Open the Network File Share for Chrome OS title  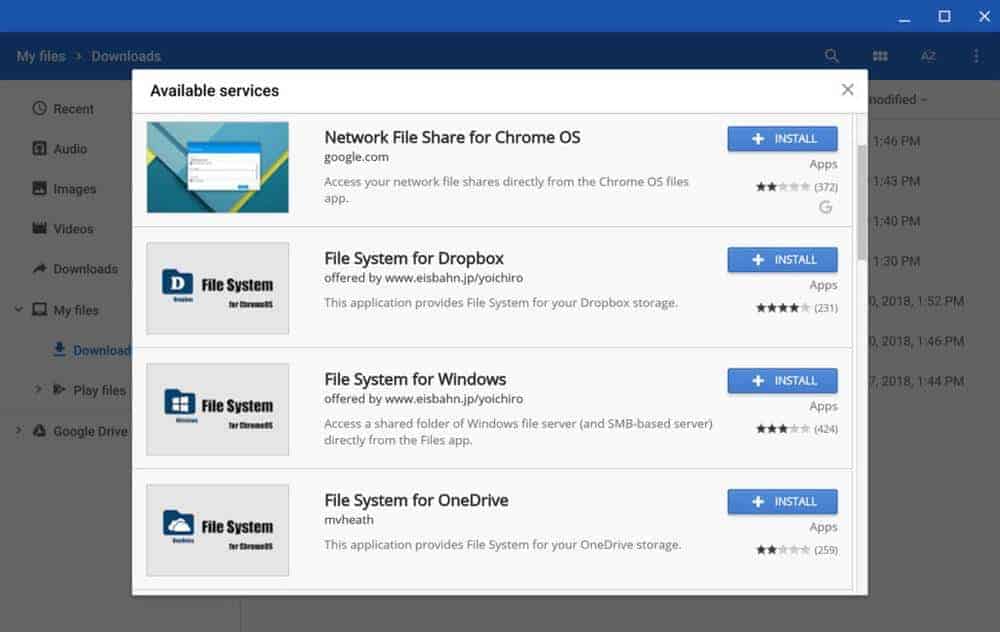click(x=452, y=138)
